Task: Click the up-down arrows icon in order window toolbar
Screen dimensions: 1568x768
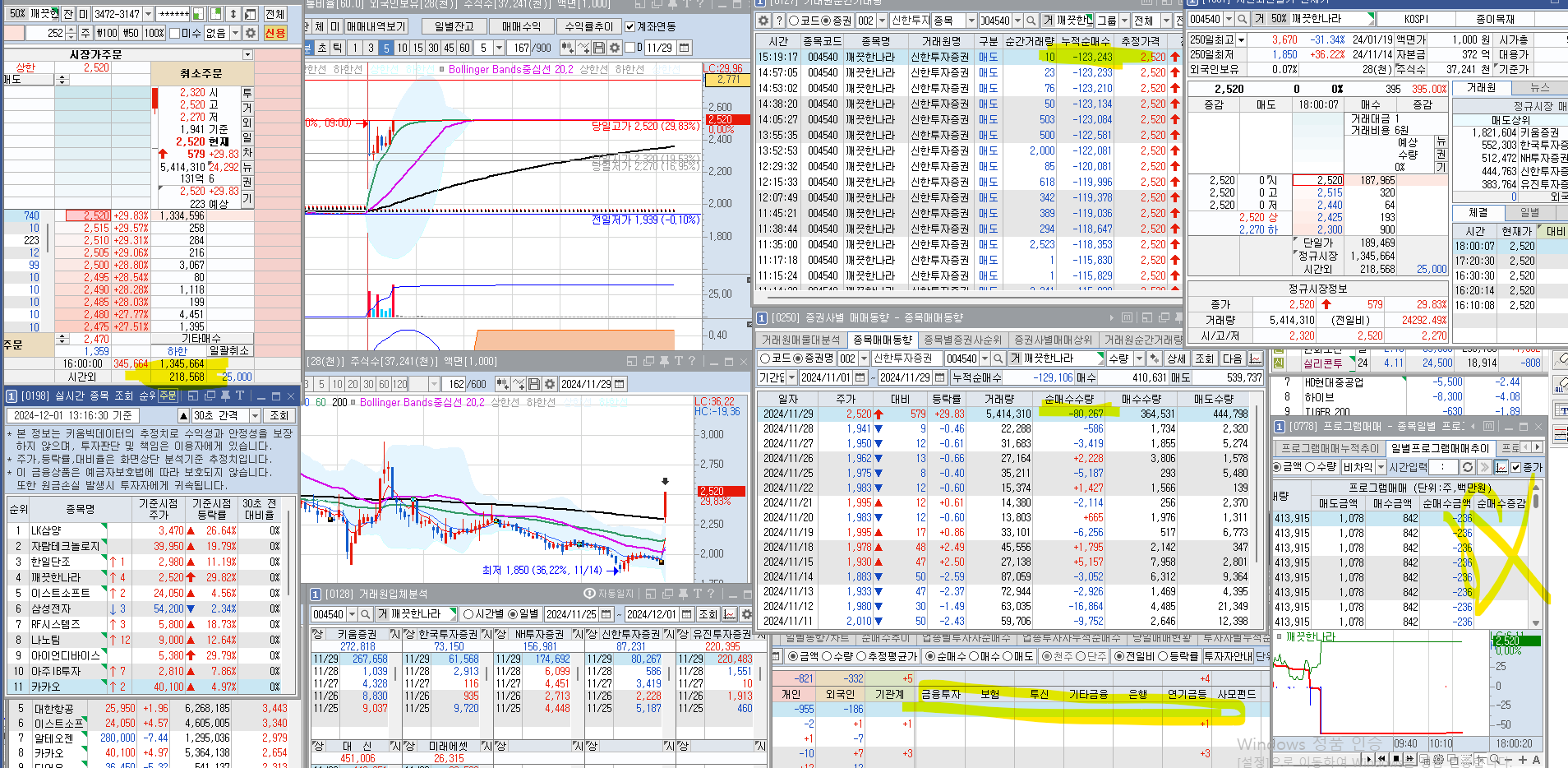Action: pyautogui.click(x=233, y=14)
